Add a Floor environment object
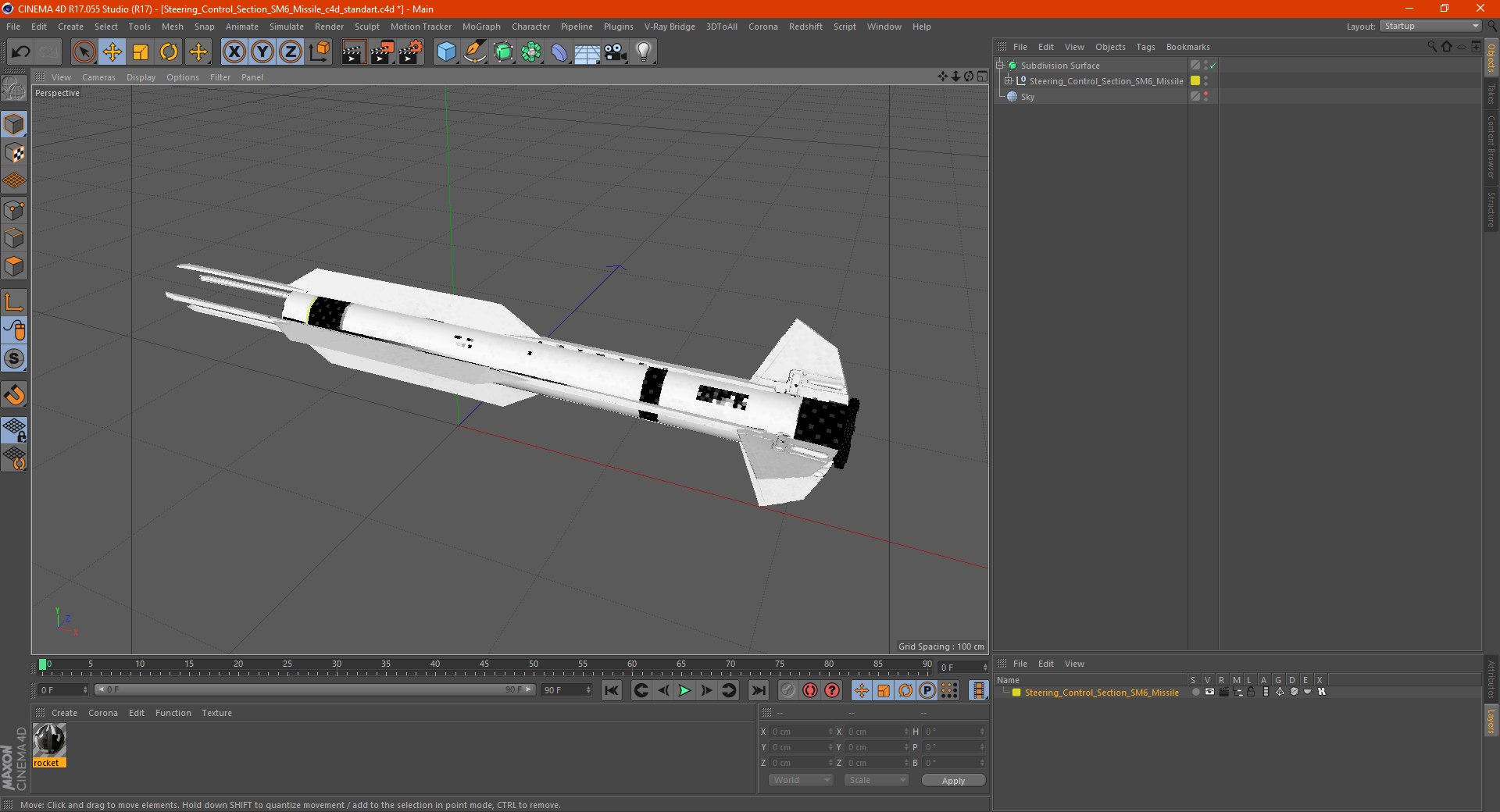Screen dimensions: 1500x812 pyautogui.click(x=587, y=52)
